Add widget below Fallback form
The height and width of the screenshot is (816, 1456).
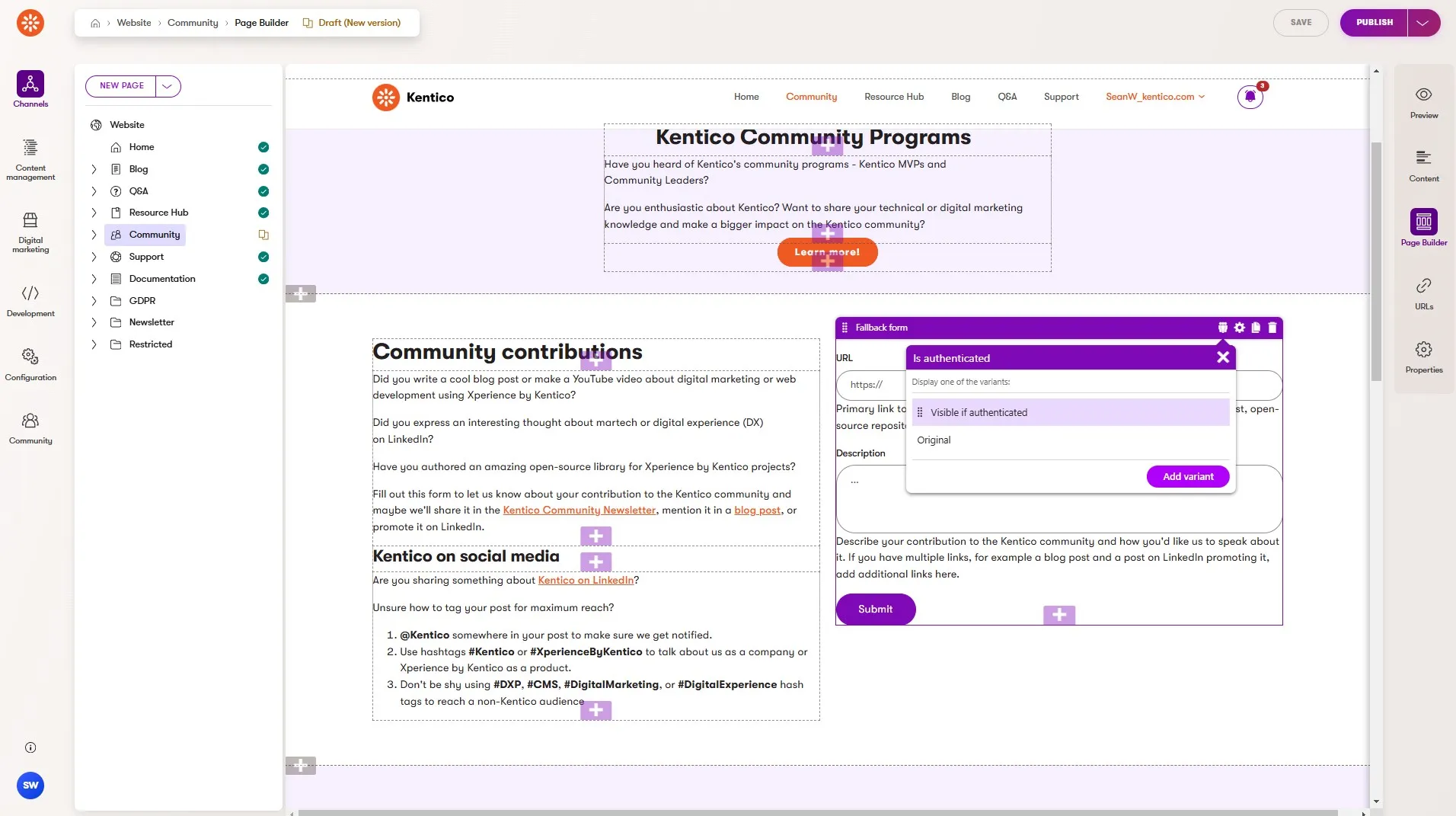coord(1059,615)
